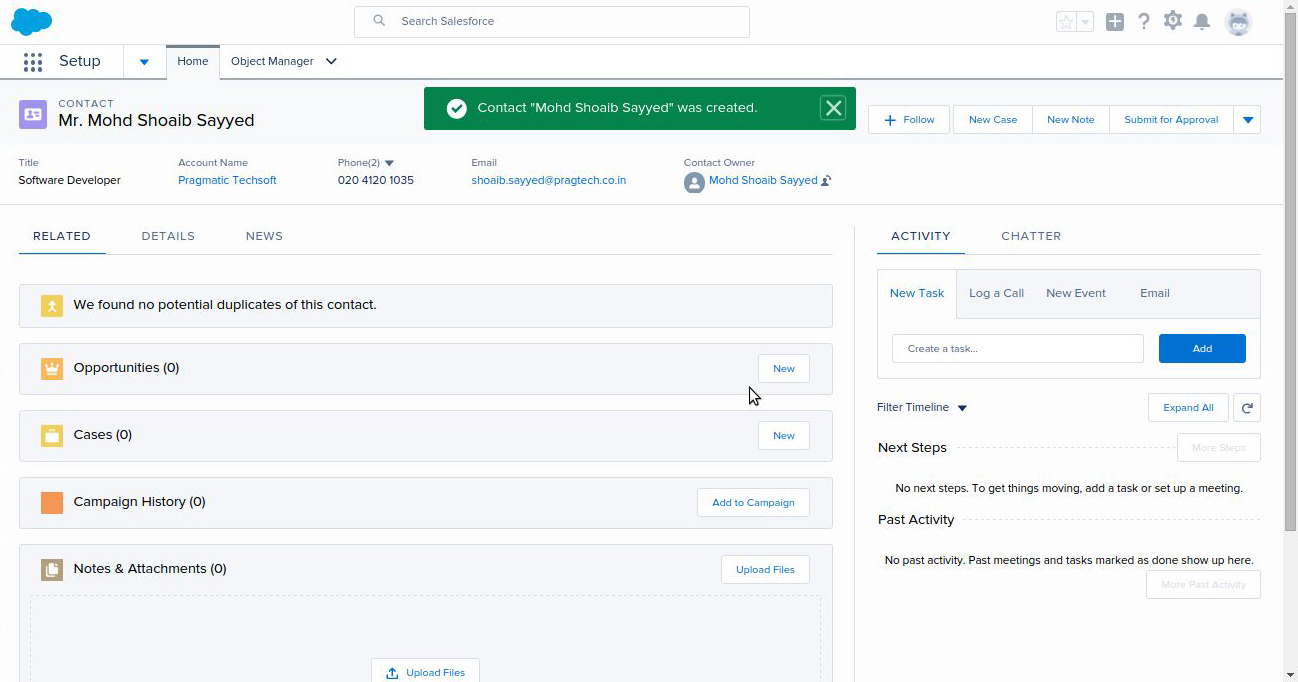Expand the Phone(2) dropdown
This screenshot has width=1298, height=682.
(x=389, y=163)
